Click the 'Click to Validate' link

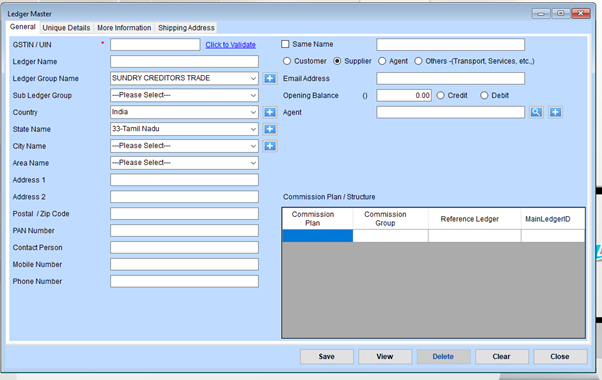coord(230,45)
